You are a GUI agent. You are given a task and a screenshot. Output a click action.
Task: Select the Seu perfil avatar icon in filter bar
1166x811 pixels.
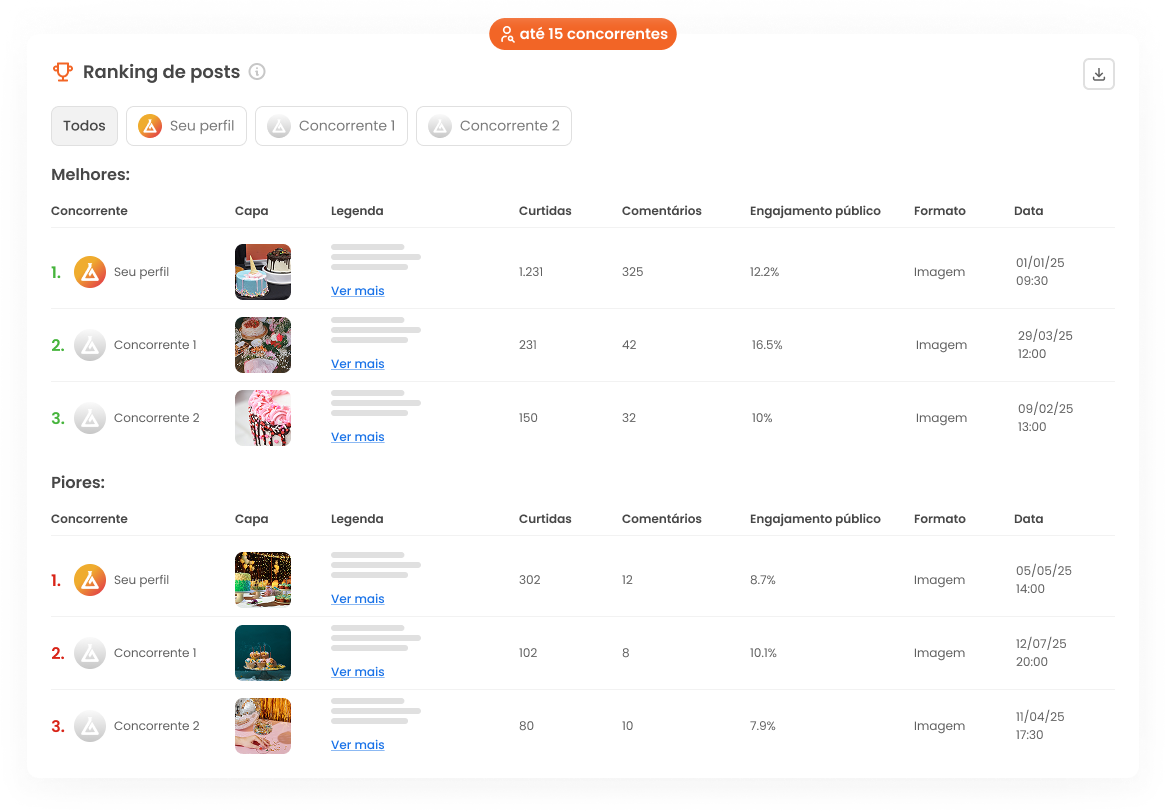(x=151, y=126)
